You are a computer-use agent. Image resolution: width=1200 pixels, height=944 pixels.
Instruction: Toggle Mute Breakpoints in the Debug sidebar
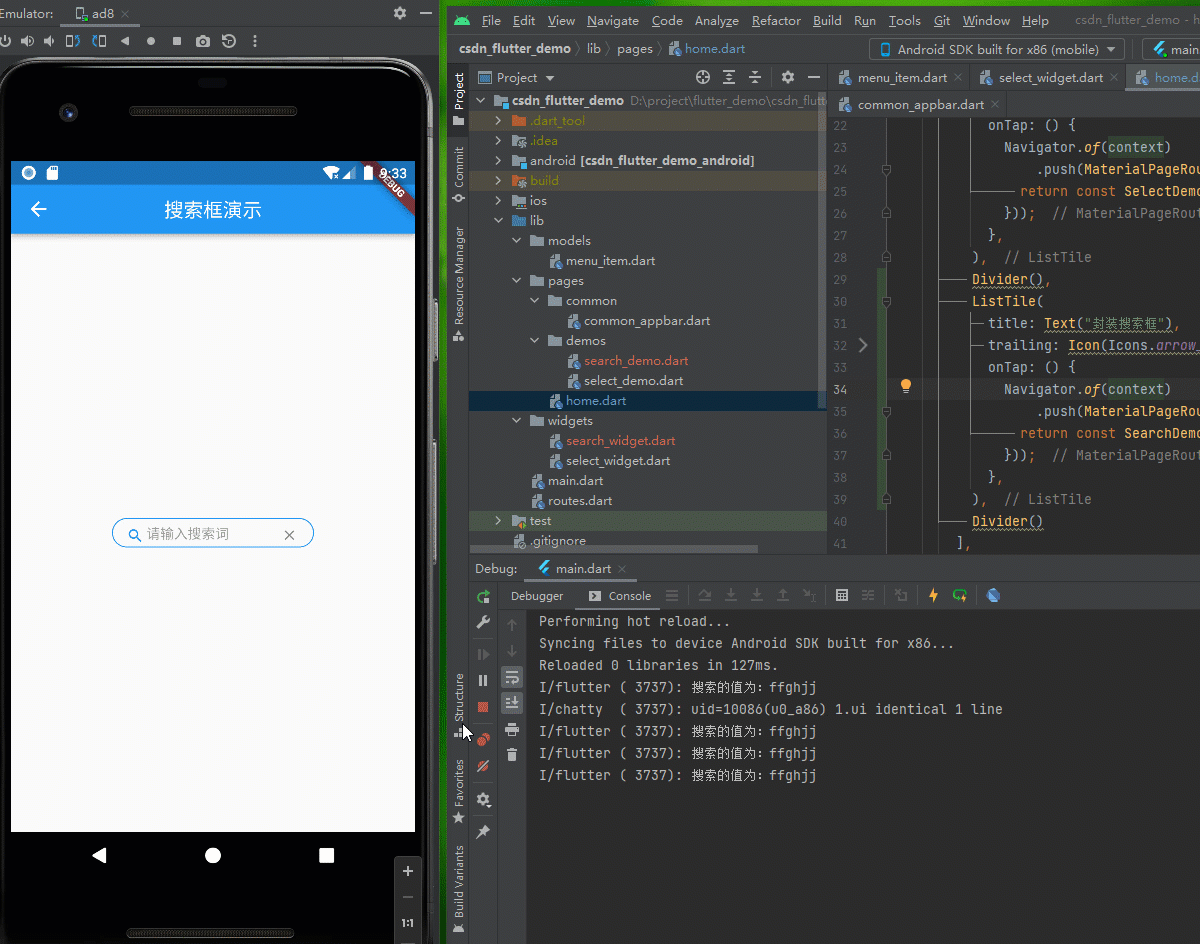pos(483,767)
